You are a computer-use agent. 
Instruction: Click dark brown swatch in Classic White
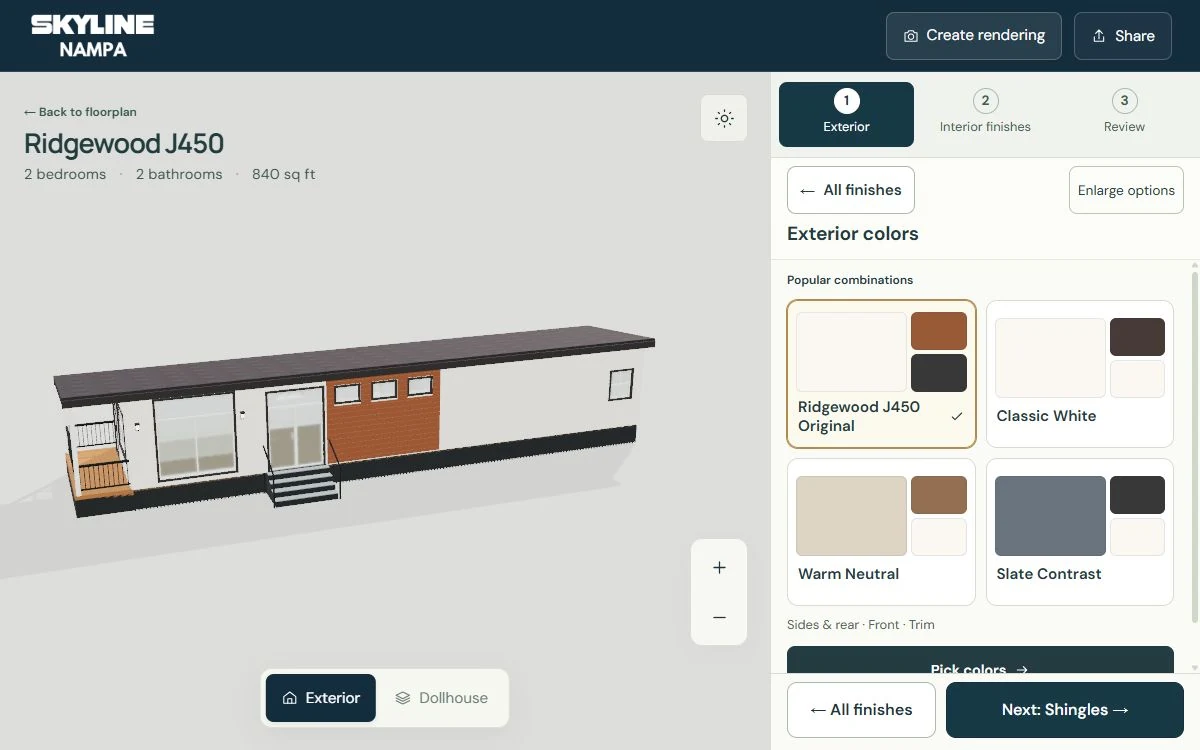1137,337
